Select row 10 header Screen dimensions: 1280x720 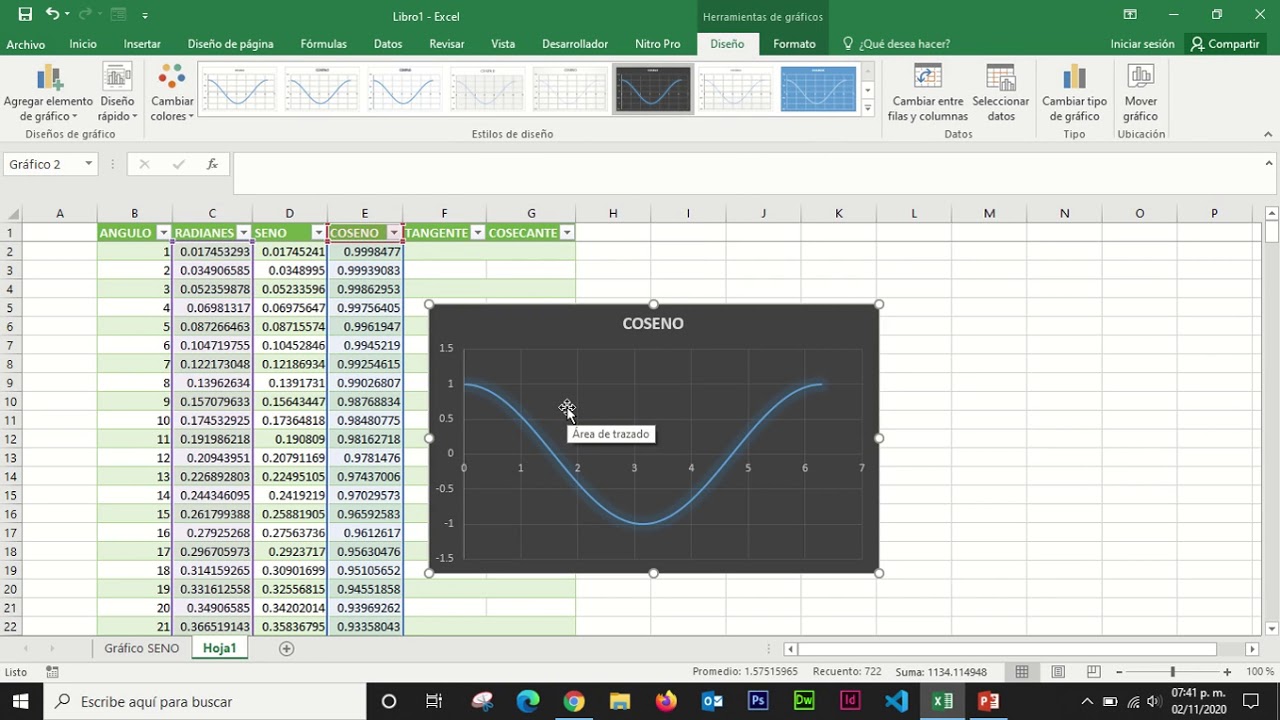[x=10, y=402]
